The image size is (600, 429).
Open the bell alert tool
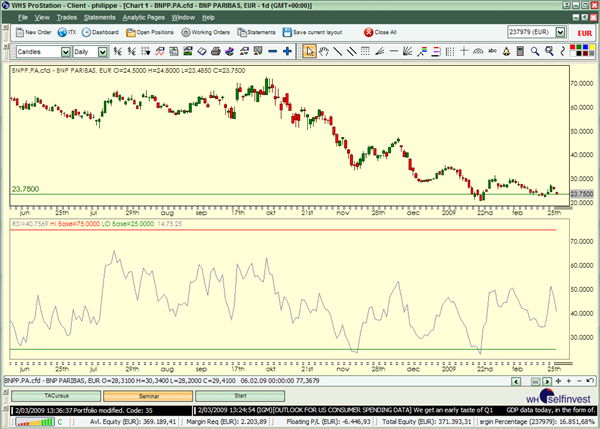[x=506, y=51]
